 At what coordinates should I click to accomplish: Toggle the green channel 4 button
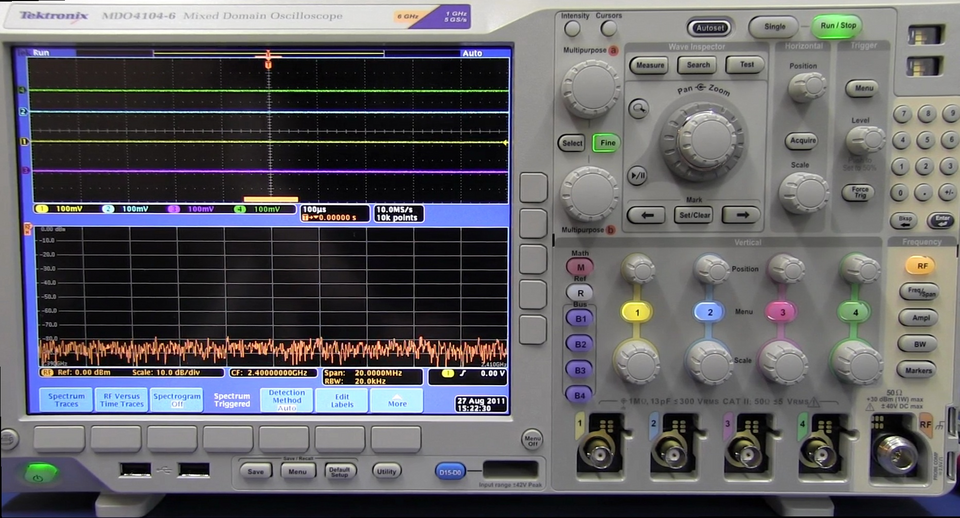tap(855, 312)
